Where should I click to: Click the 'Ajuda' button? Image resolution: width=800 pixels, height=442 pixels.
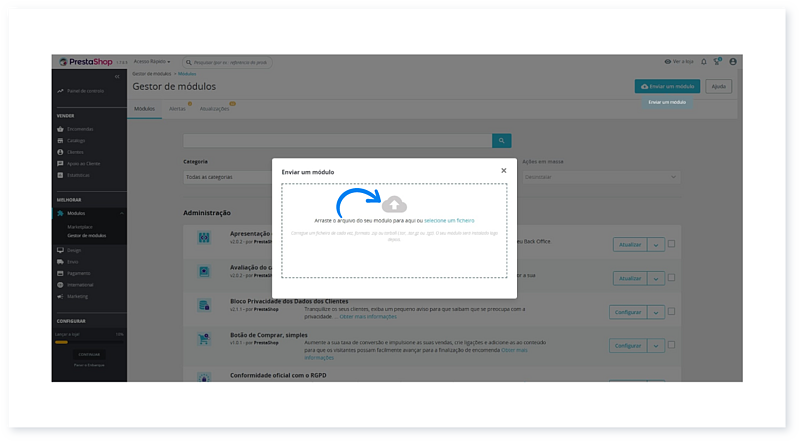tap(717, 87)
